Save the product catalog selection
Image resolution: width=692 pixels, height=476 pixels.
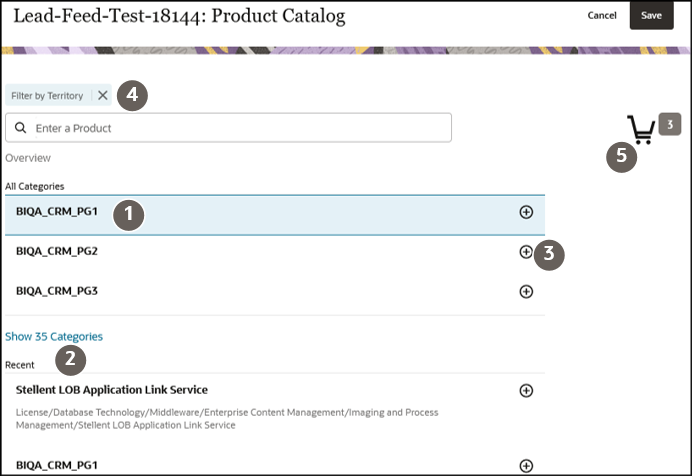coord(651,15)
